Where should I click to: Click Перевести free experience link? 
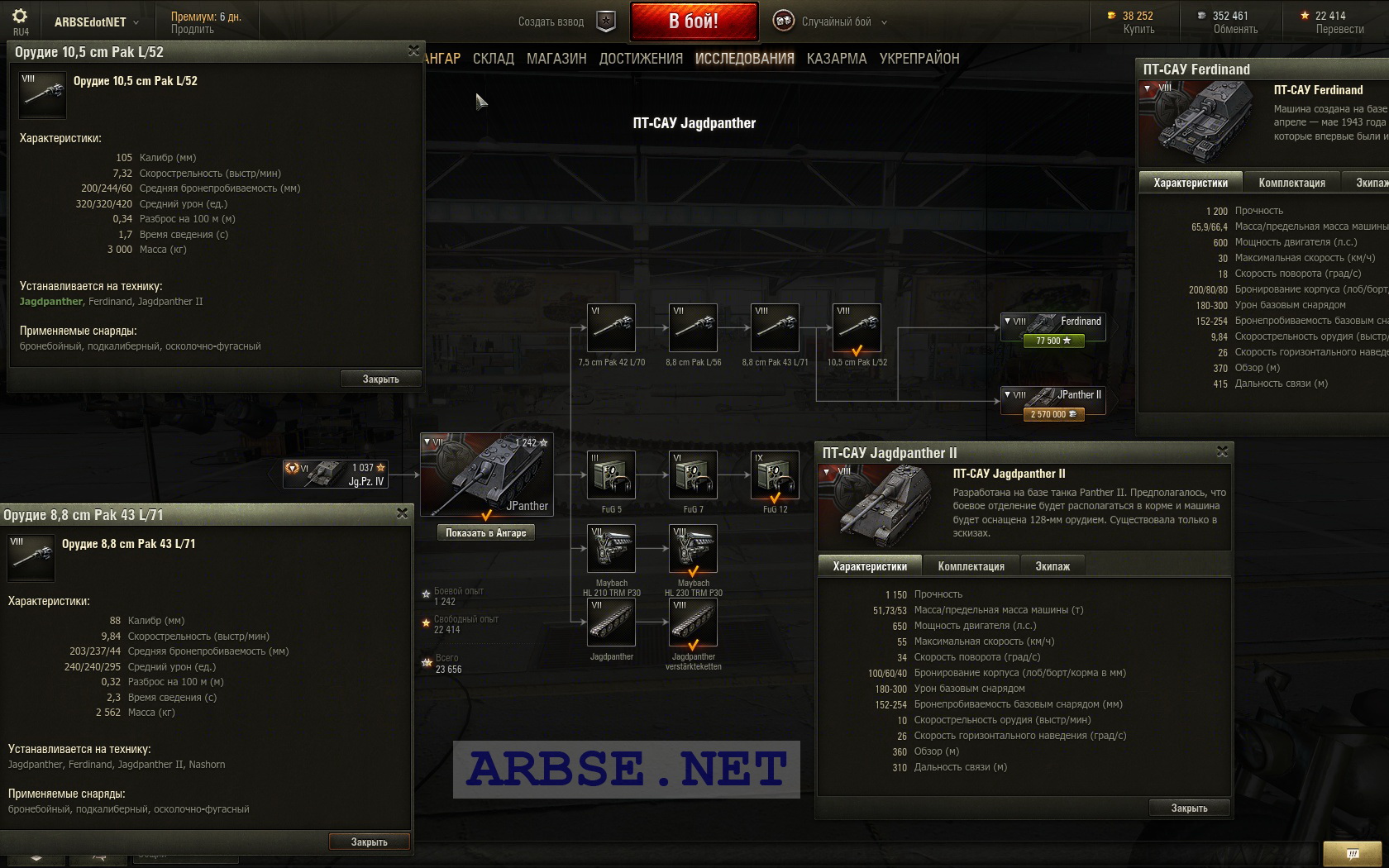(1339, 29)
